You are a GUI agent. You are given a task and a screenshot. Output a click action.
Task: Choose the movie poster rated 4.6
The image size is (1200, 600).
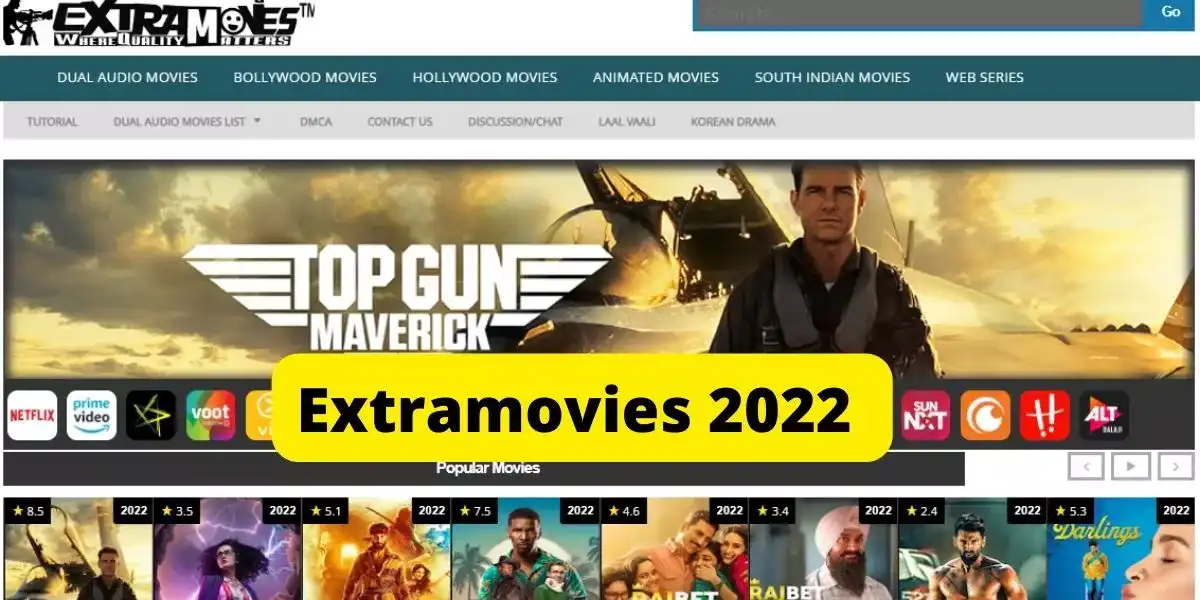(674, 549)
